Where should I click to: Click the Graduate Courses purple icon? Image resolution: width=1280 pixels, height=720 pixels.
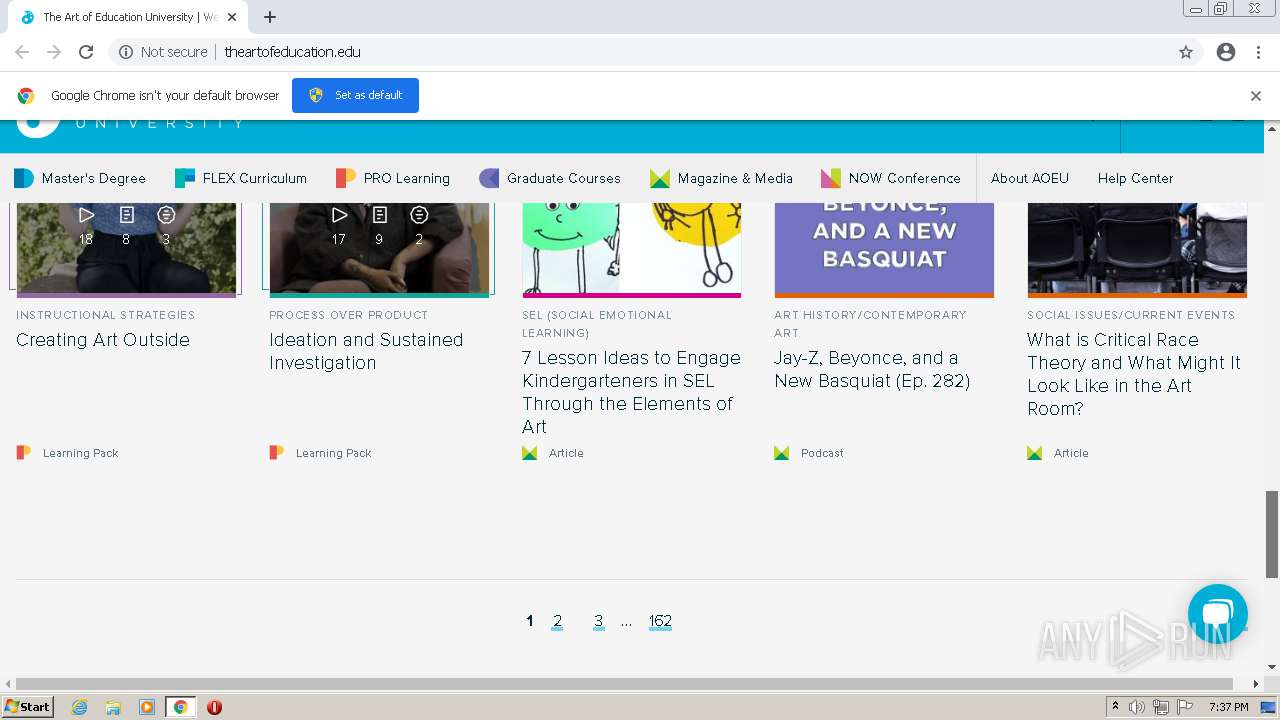(x=489, y=178)
